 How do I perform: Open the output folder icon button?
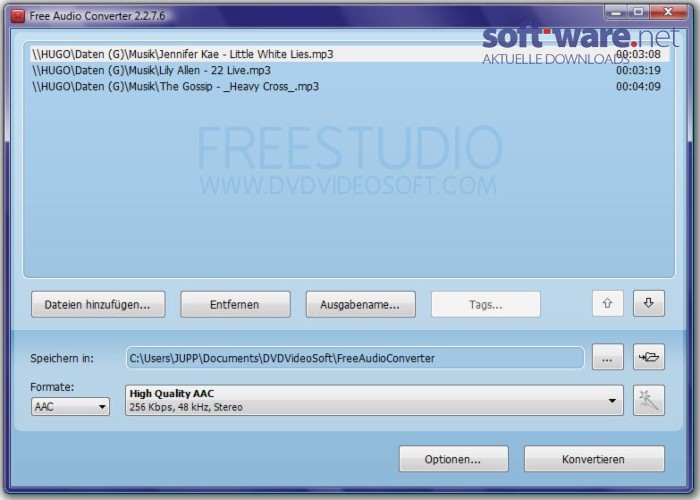pyautogui.click(x=649, y=357)
